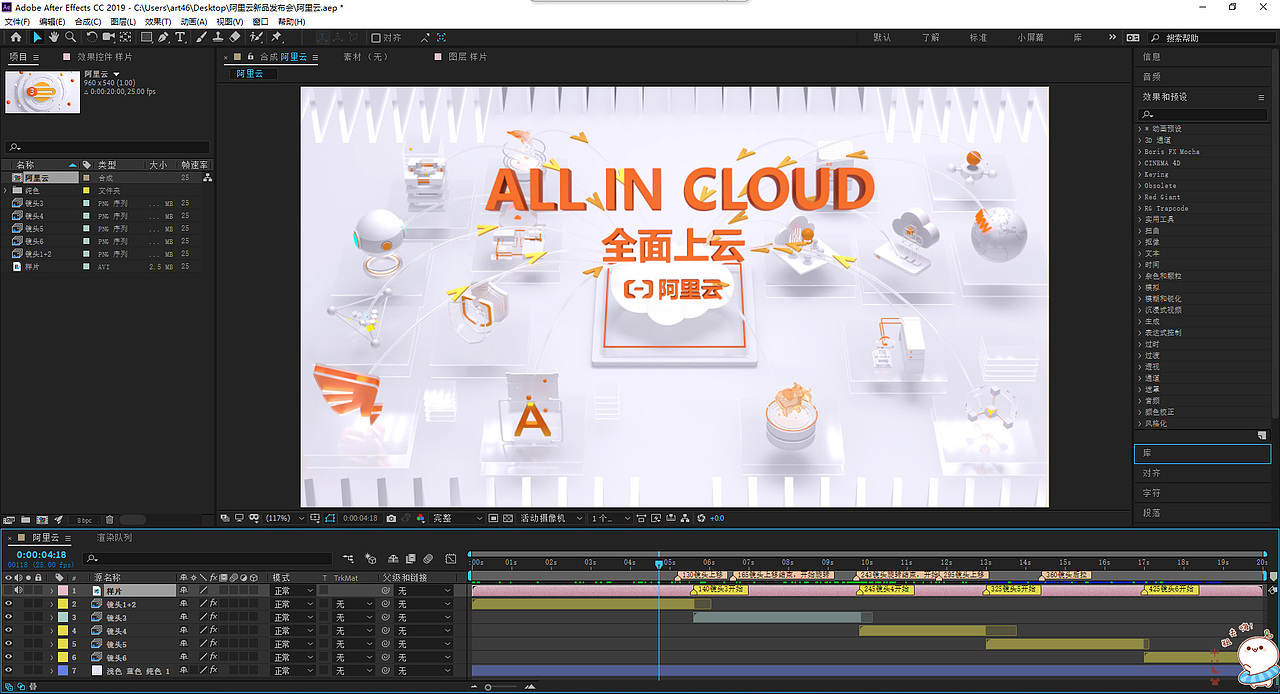Screen dimensions: 1280x694
Task: Select the Rotation tool
Action: point(91,37)
